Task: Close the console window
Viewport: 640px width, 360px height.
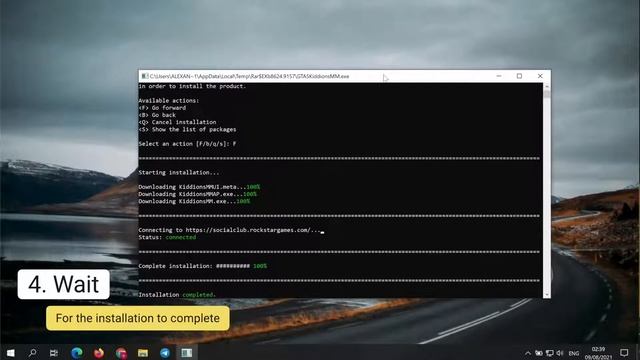Action: (540, 76)
